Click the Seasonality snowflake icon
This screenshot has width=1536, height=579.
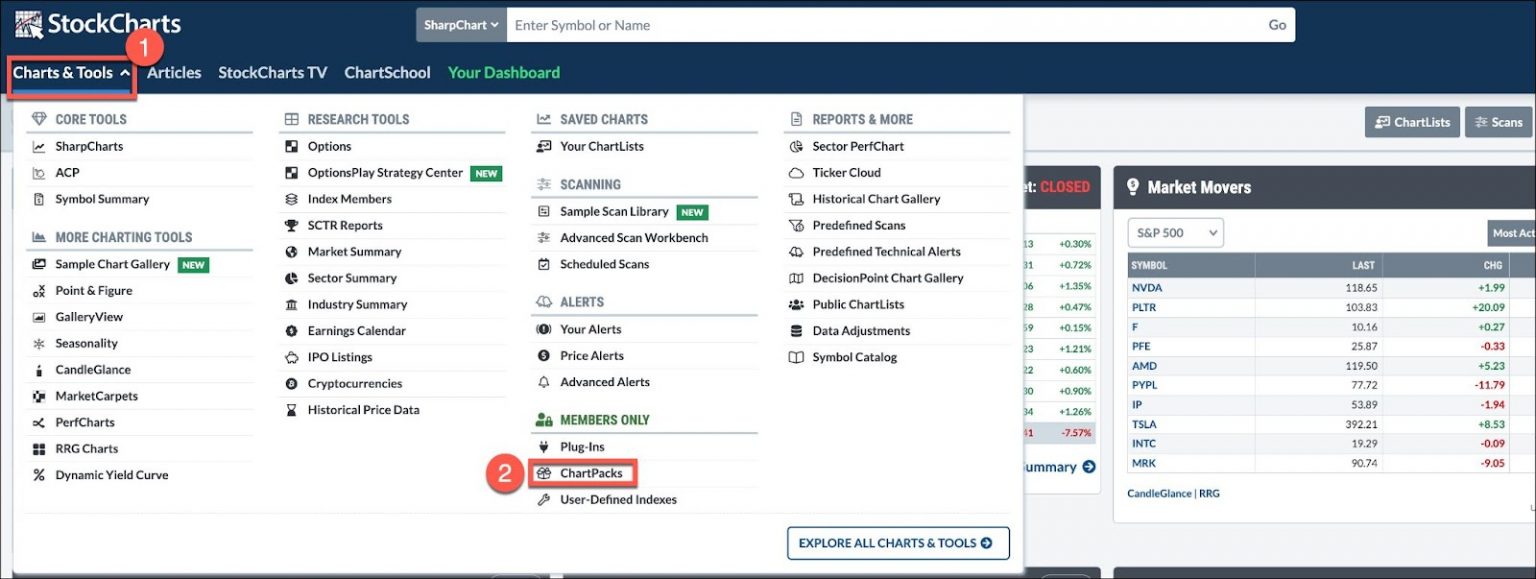[39, 343]
